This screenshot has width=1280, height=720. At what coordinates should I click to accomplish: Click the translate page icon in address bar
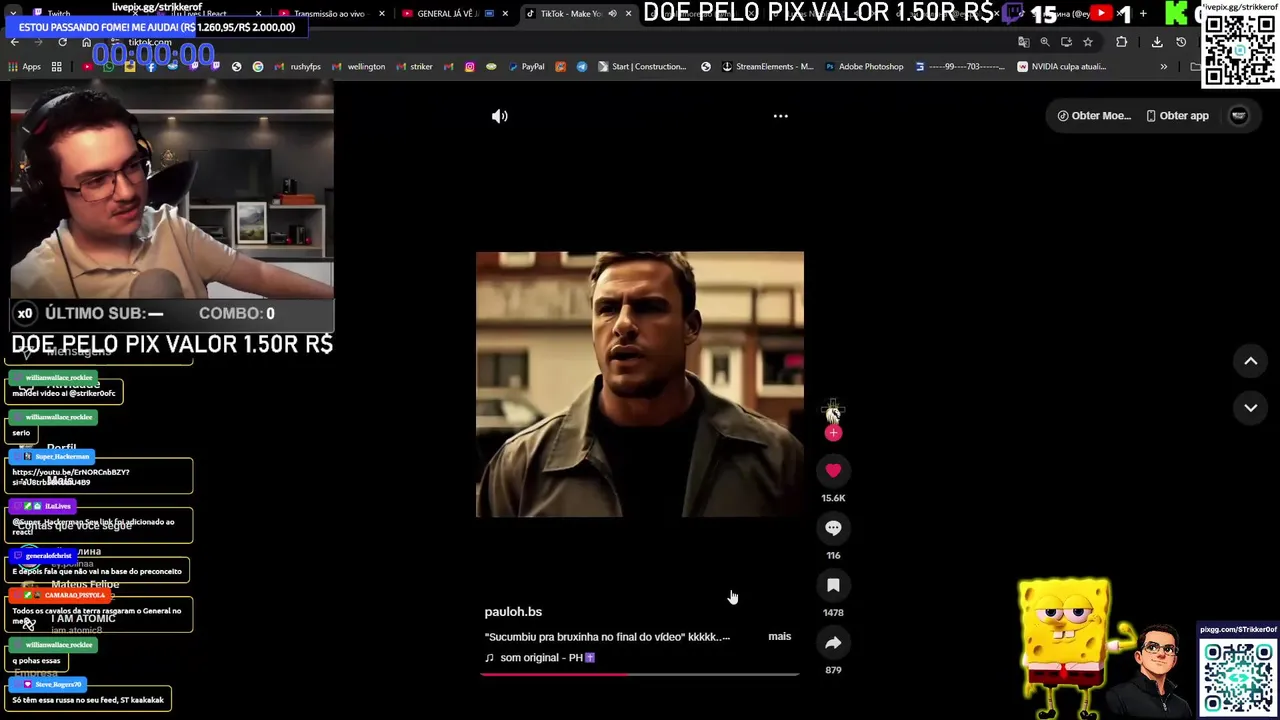(1023, 42)
